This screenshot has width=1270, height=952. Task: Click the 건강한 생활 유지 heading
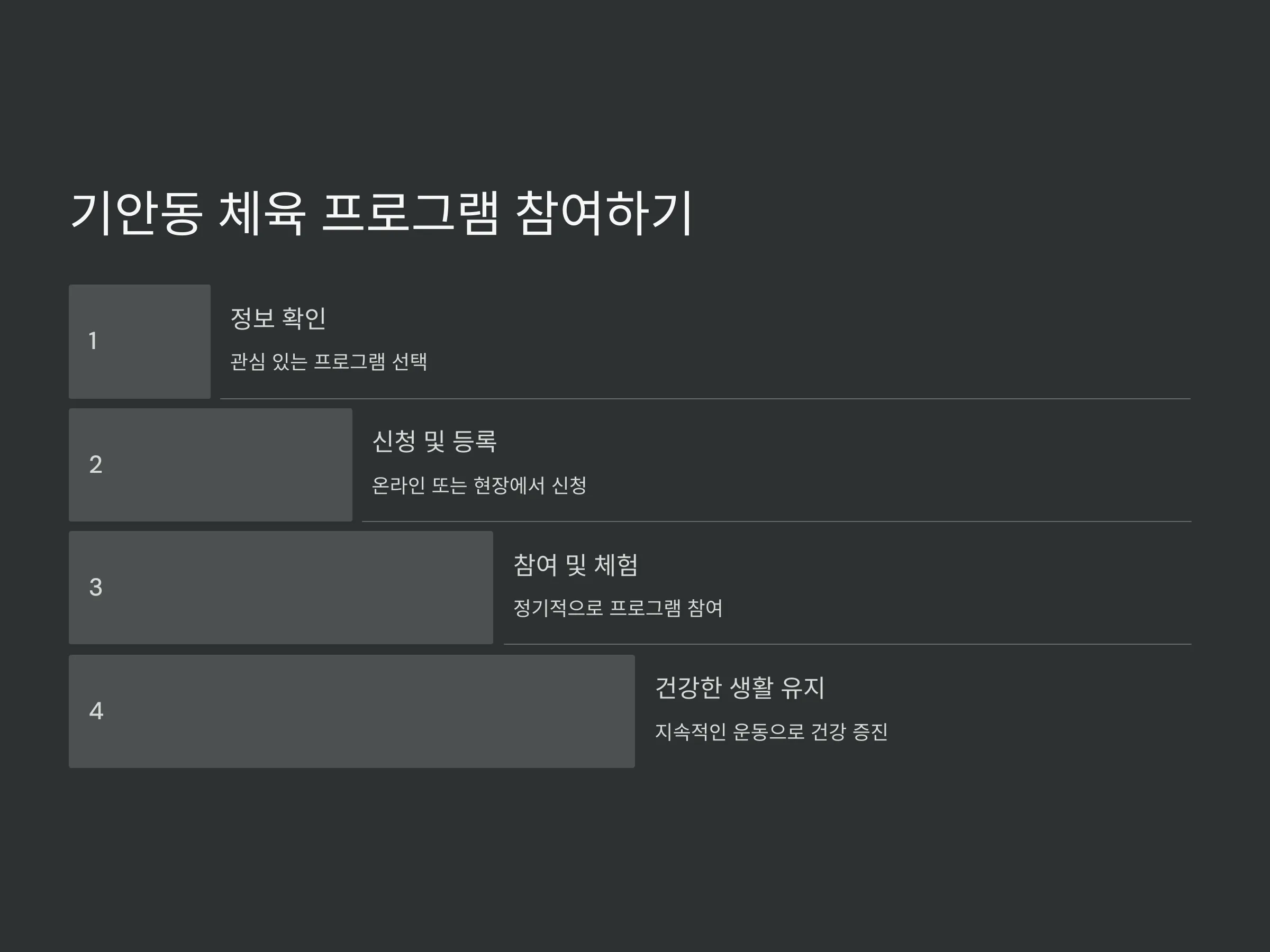click(x=739, y=688)
